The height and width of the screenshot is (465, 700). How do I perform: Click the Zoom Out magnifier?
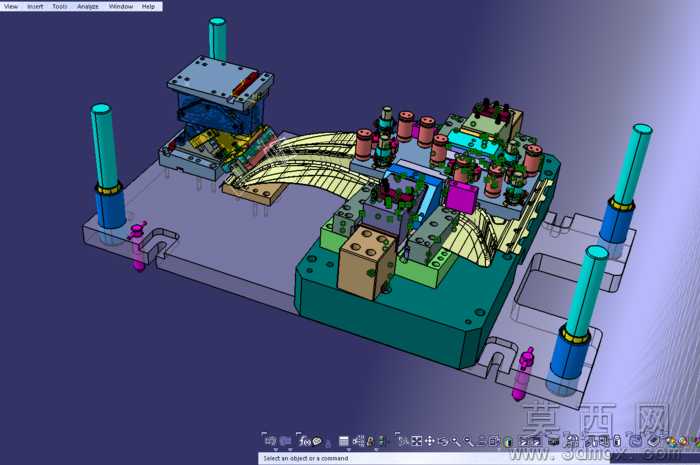tap(469, 441)
